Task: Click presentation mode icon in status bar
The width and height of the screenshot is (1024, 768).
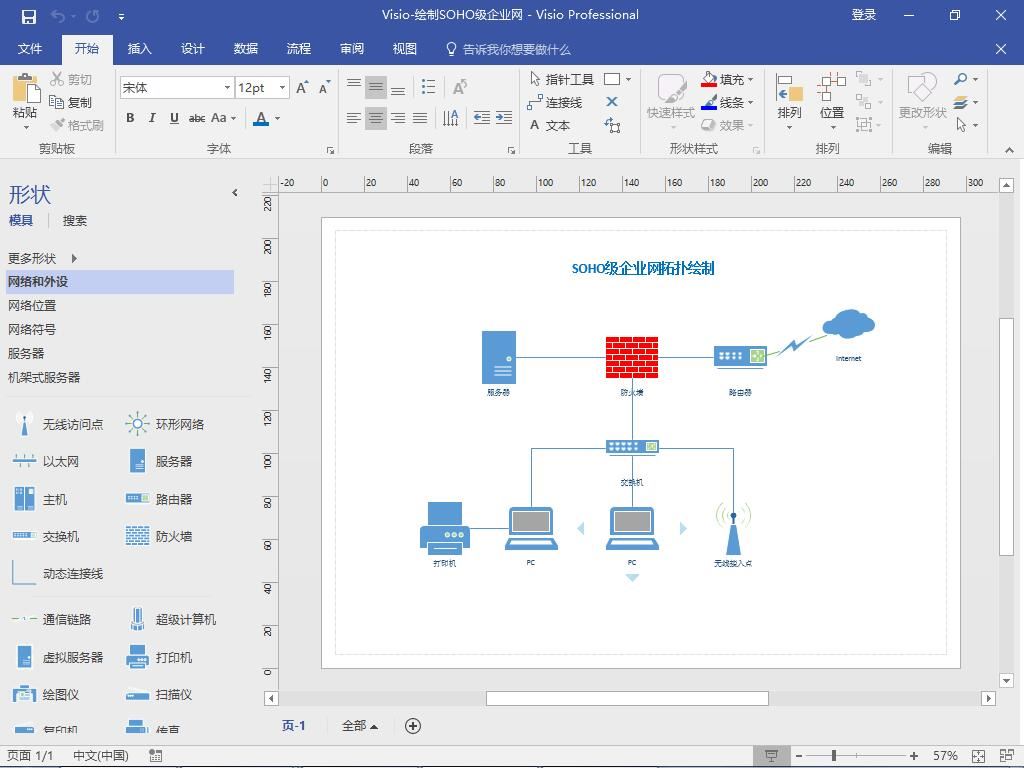Action: point(771,756)
